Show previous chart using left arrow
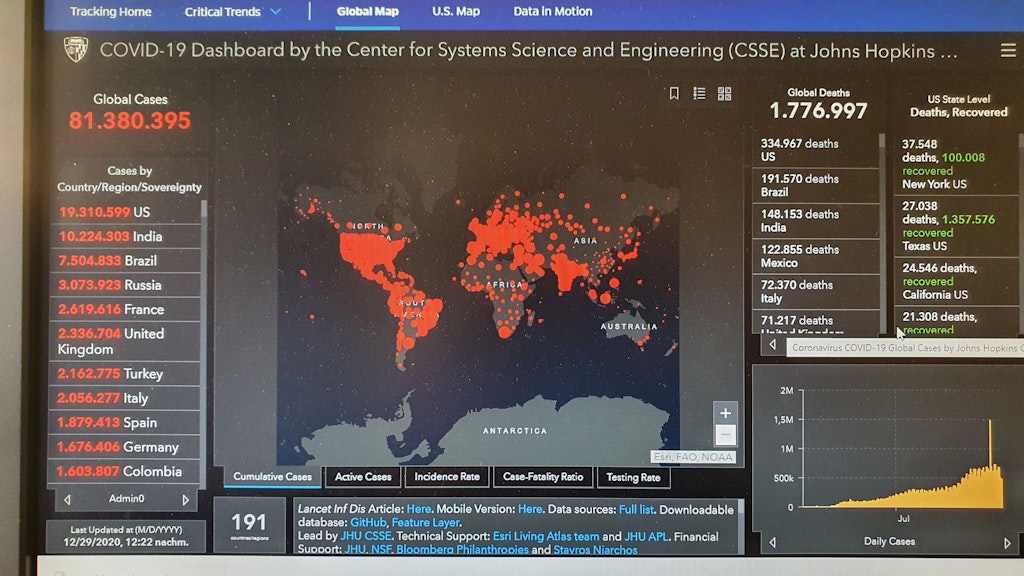This screenshot has width=1024, height=576. [773, 542]
